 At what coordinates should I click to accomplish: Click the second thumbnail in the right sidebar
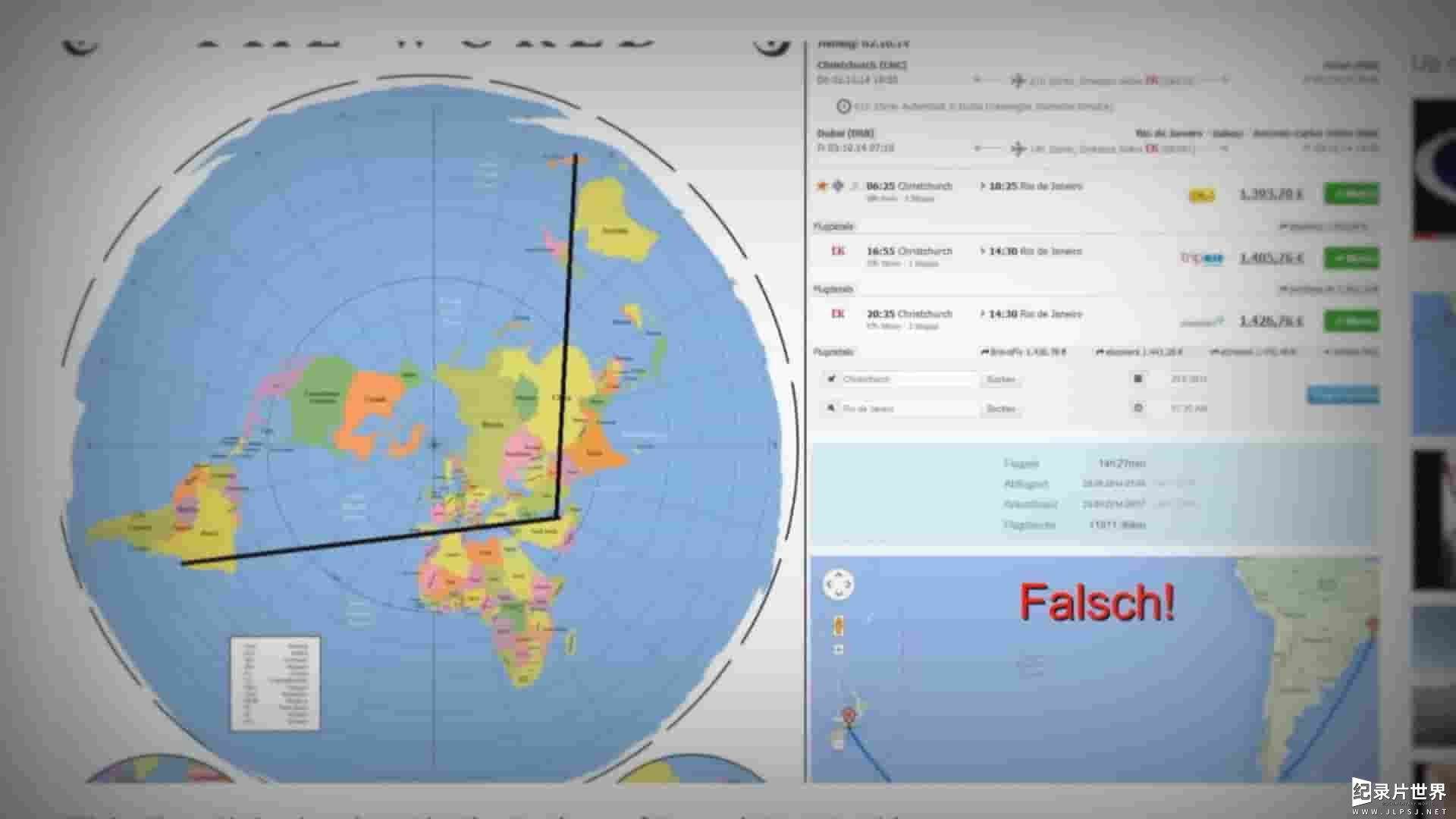pyautogui.click(x=1434, y=366)
